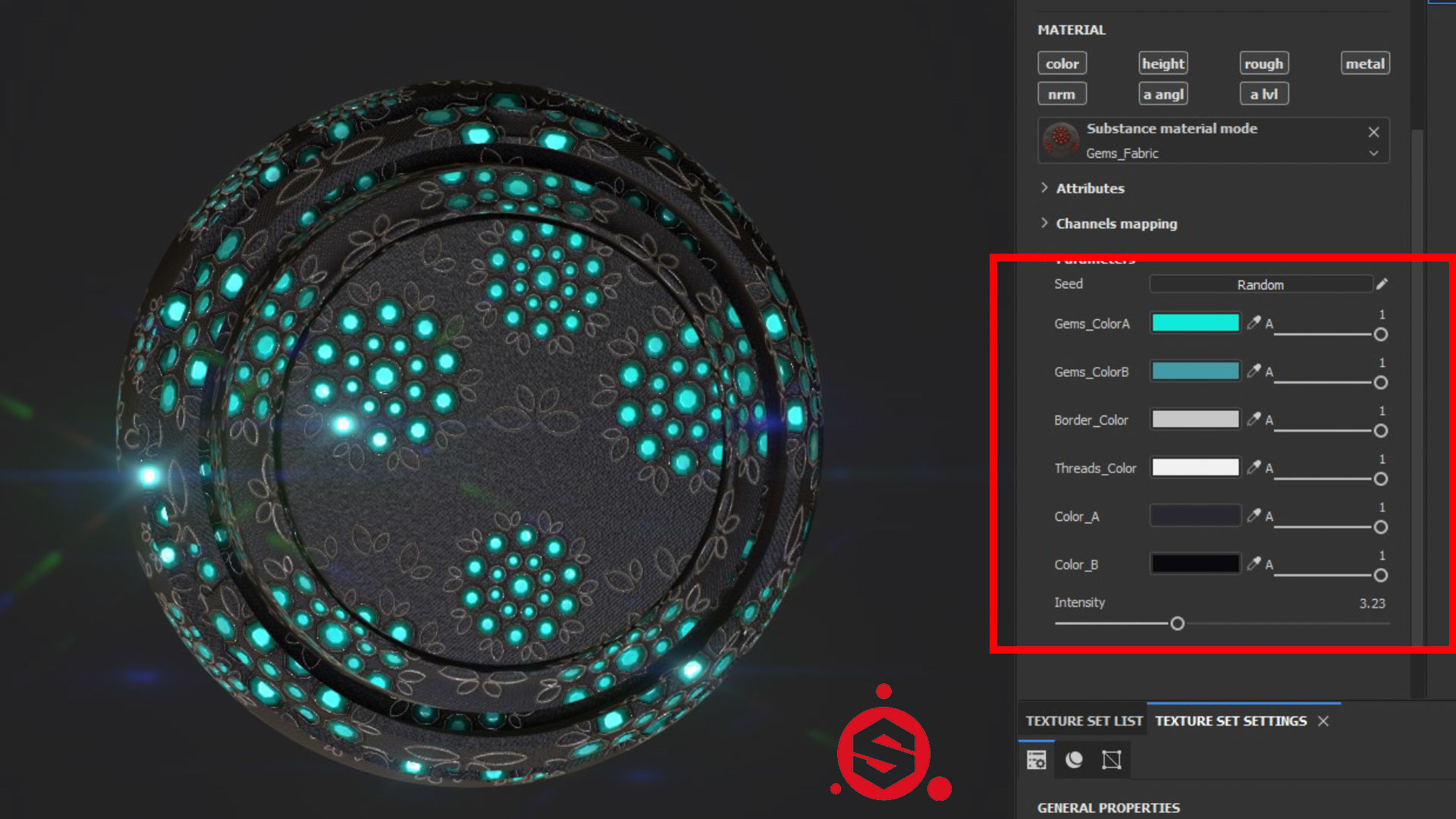Toggle the rough channel preview
Image resolution: width=1456 pixels, height=819 pixels.
(x=1263, y=63)
